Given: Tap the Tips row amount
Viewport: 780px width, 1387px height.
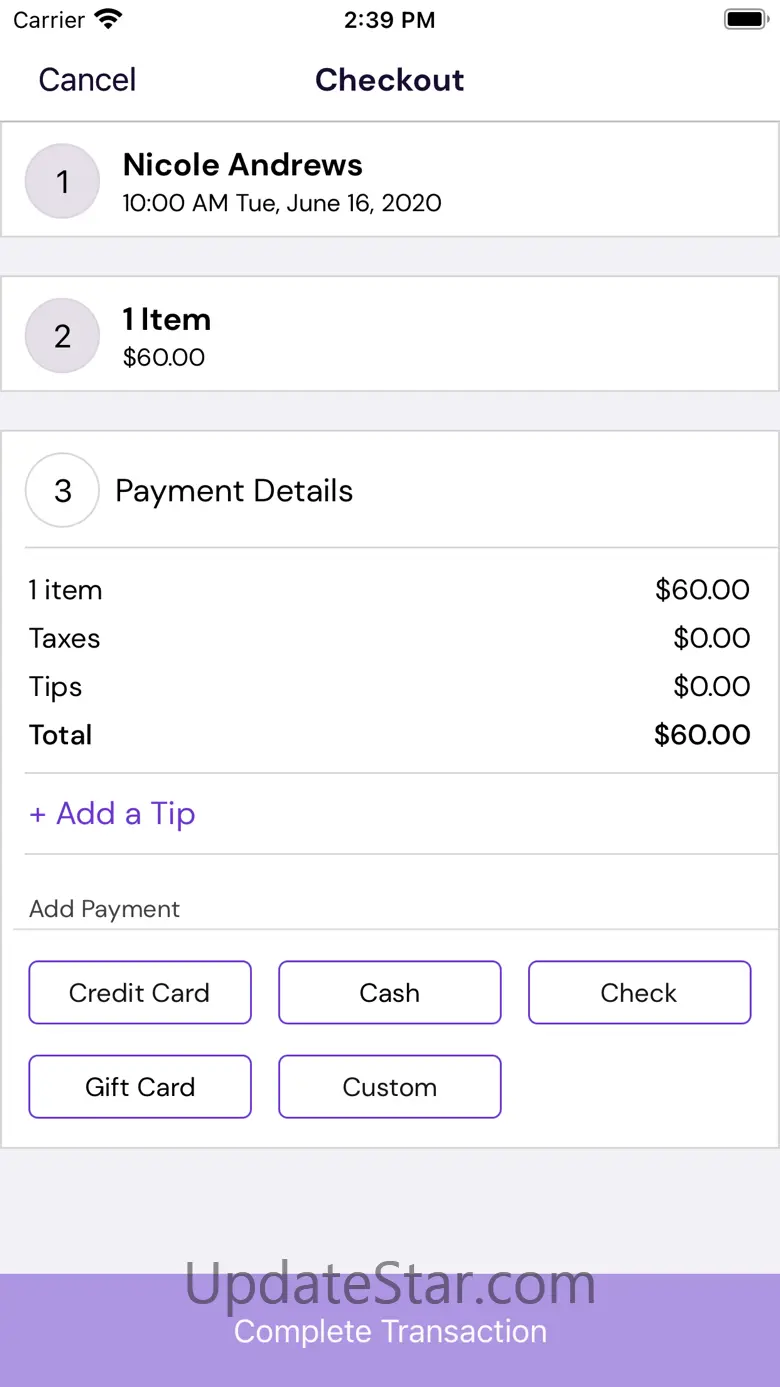Looking at the screenshot, I should pyautogui.click(x=711, y=687).
